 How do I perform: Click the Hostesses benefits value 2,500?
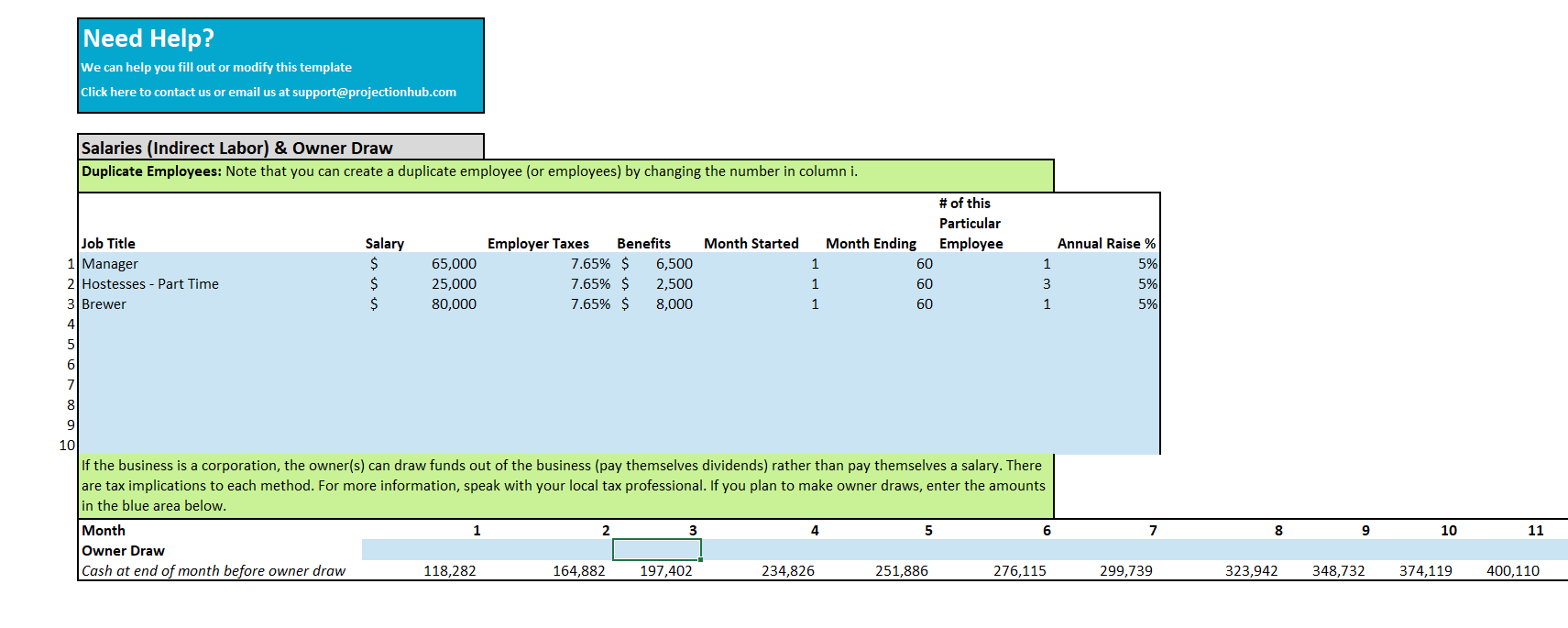click(674, 284)
